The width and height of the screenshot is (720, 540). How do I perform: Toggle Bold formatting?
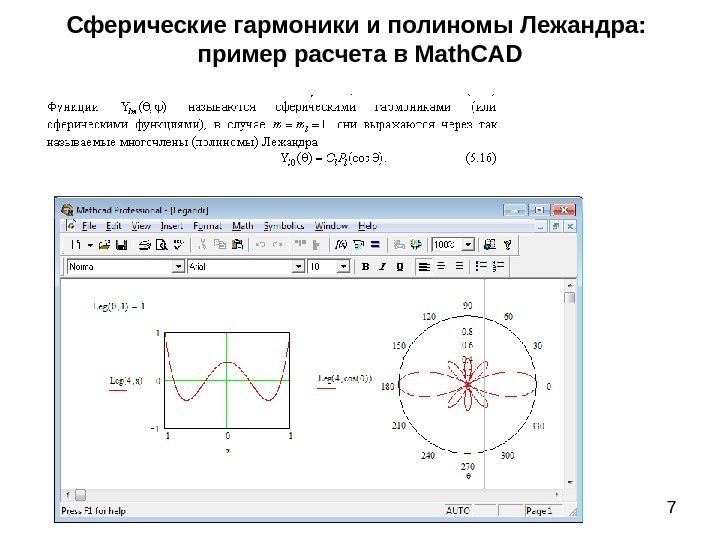pyautogui.click(x=366, y=266)
